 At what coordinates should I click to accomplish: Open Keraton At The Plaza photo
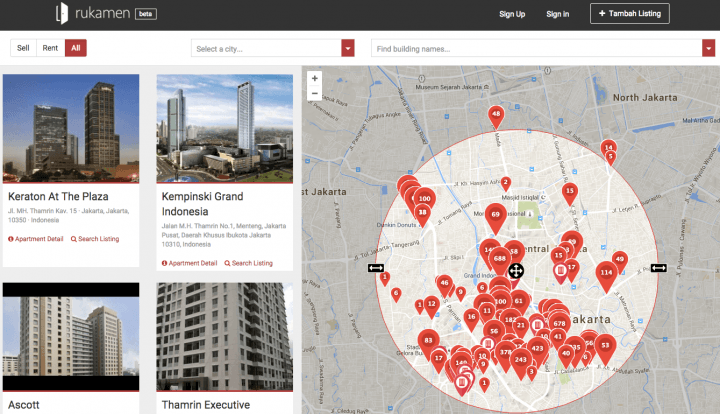71,129
